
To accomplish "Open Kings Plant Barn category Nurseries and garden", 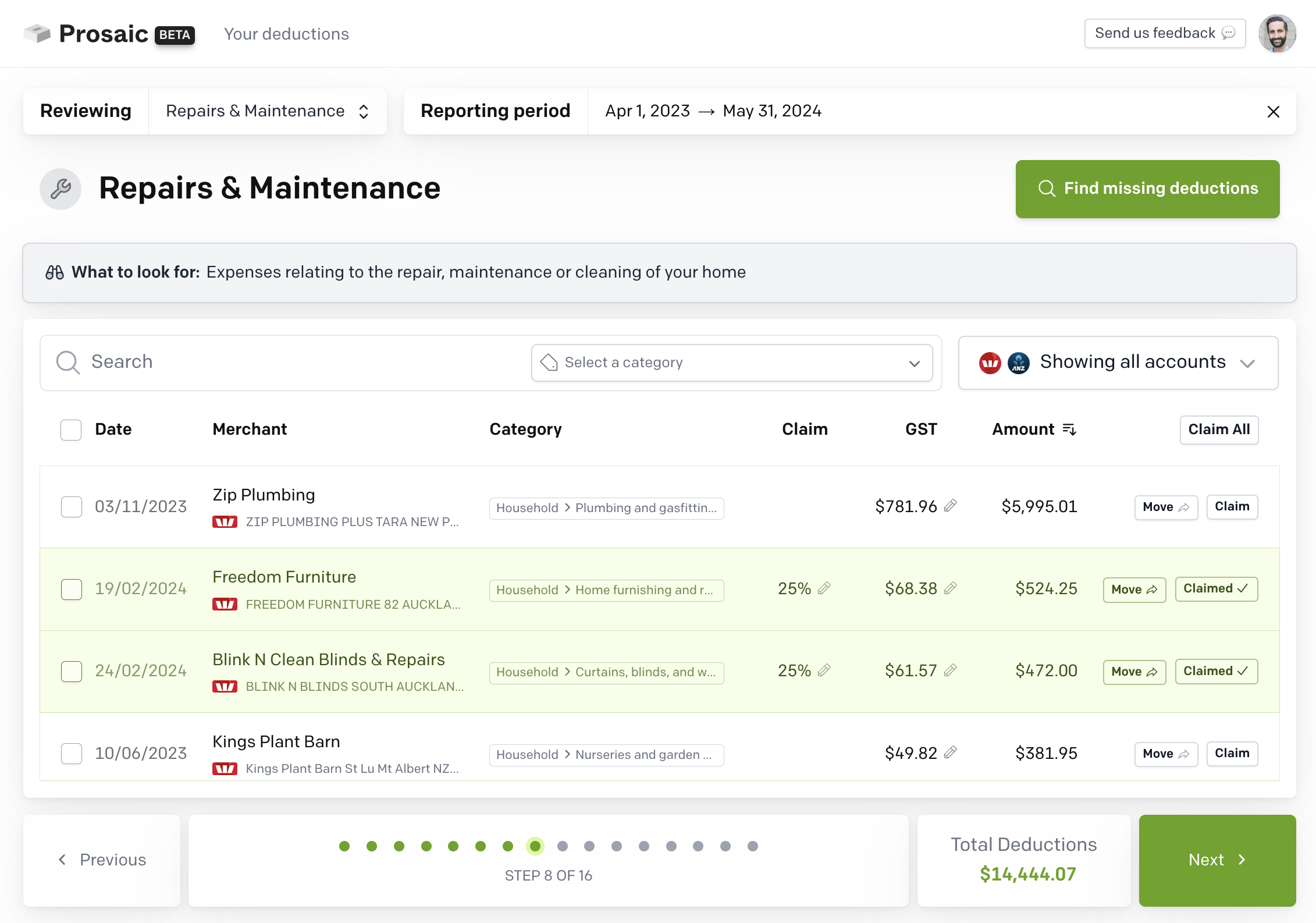I will point(606,755).
